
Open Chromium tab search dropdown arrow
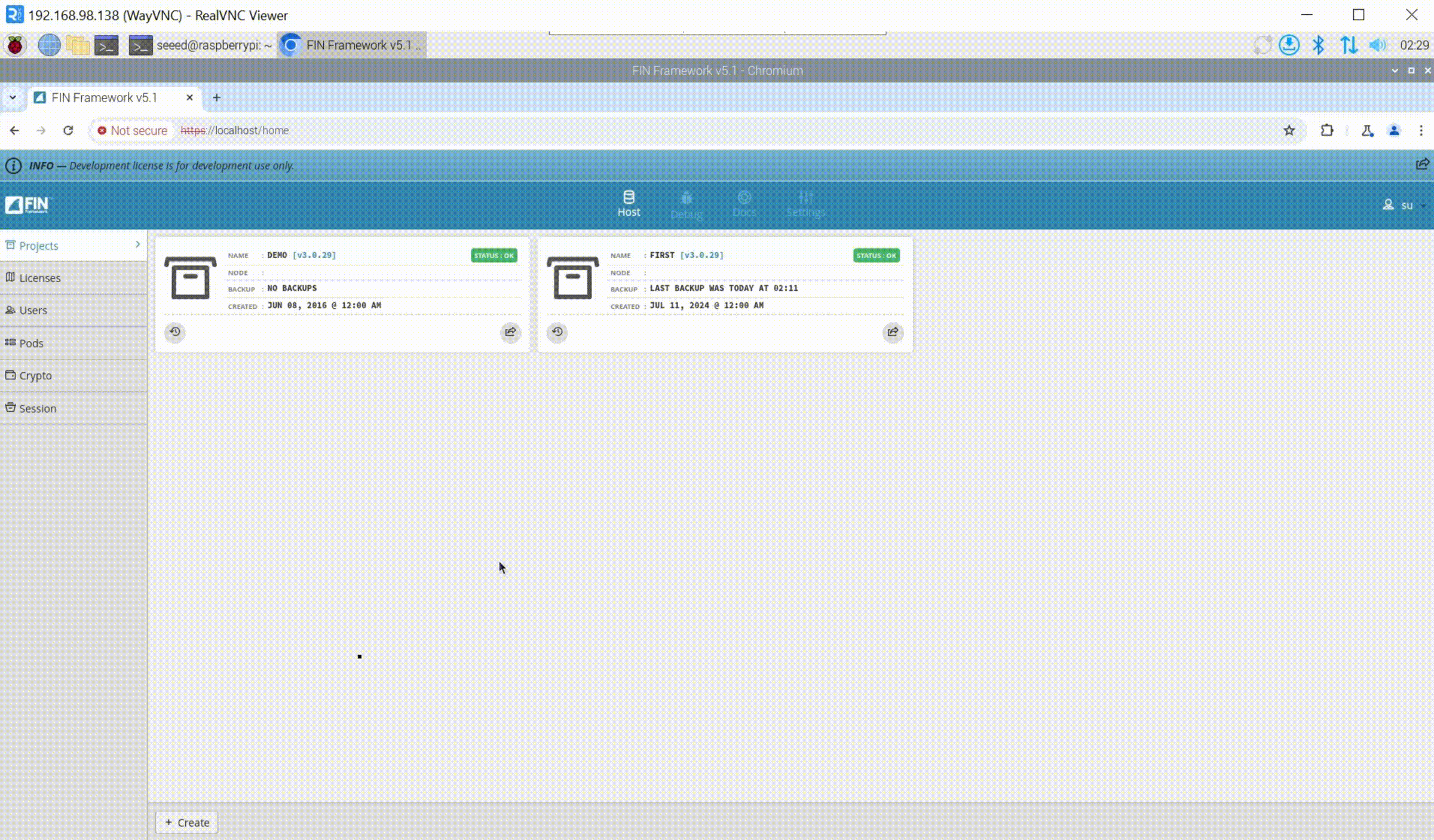[13, 97]
